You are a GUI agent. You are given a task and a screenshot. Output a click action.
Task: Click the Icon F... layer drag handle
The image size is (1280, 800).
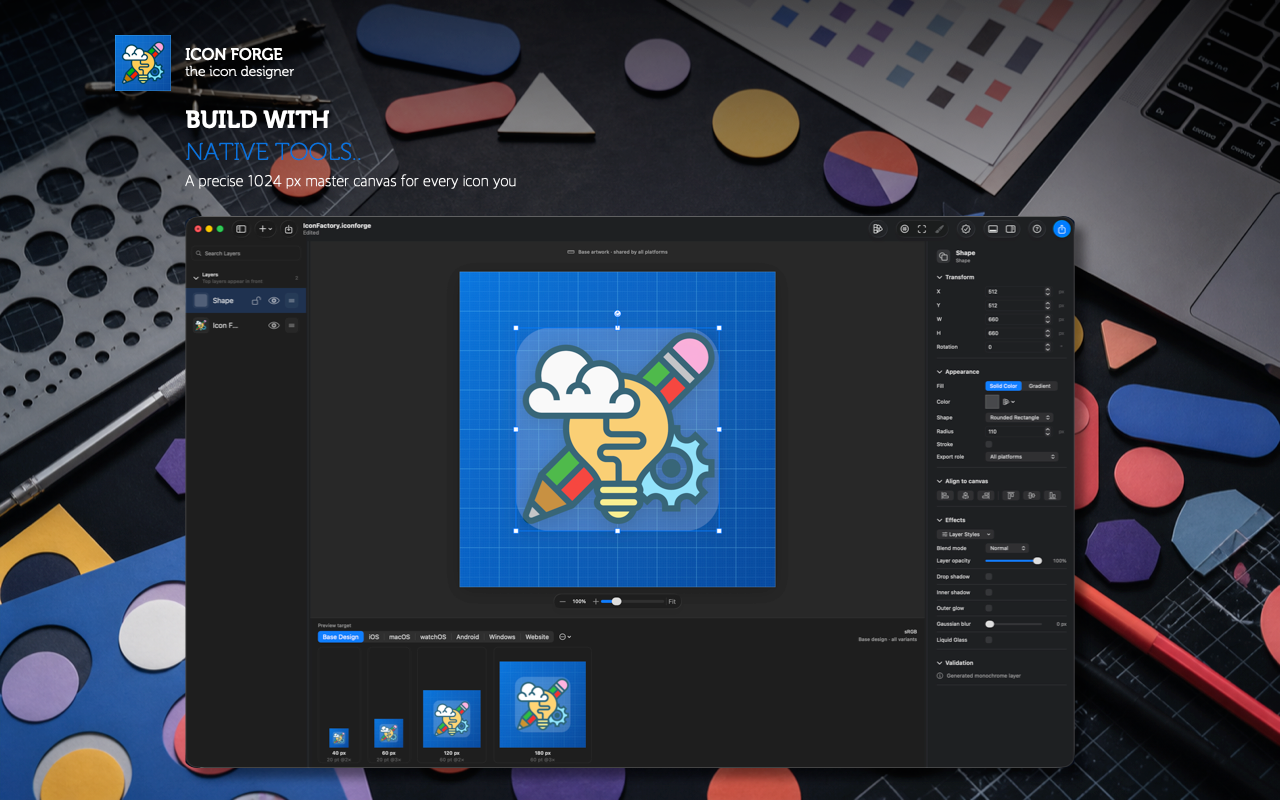pos(292,325)
